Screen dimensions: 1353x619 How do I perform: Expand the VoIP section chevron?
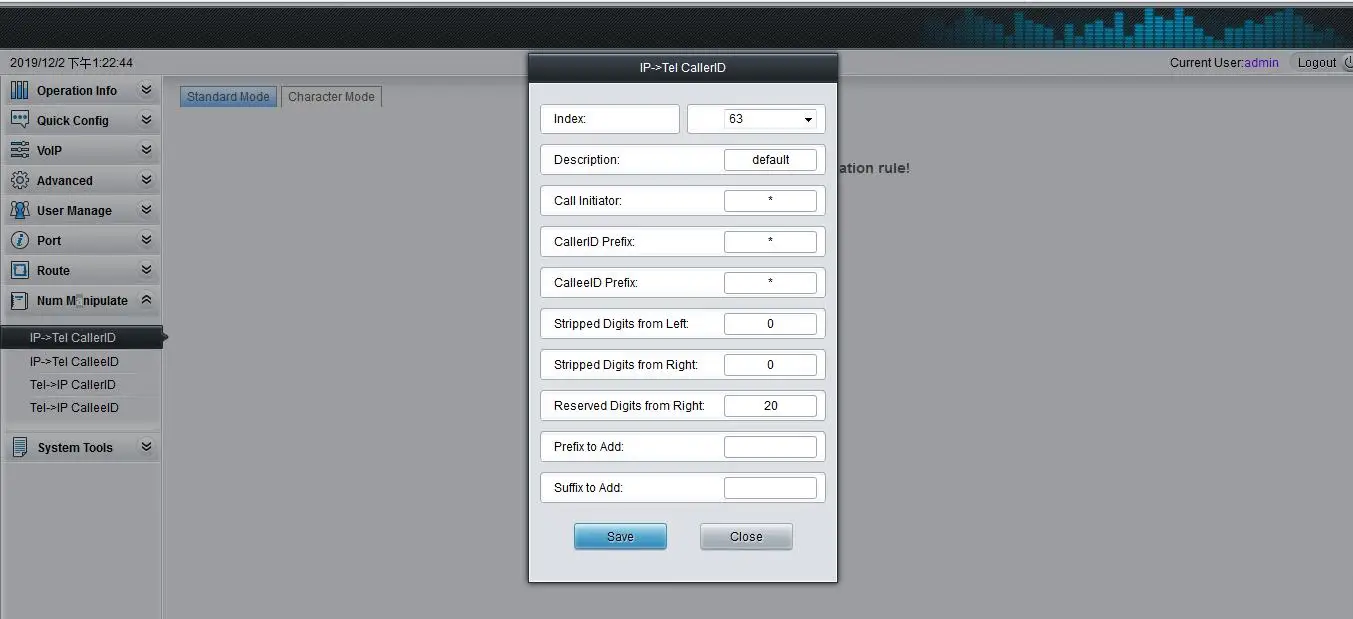[x=146, y=150]
